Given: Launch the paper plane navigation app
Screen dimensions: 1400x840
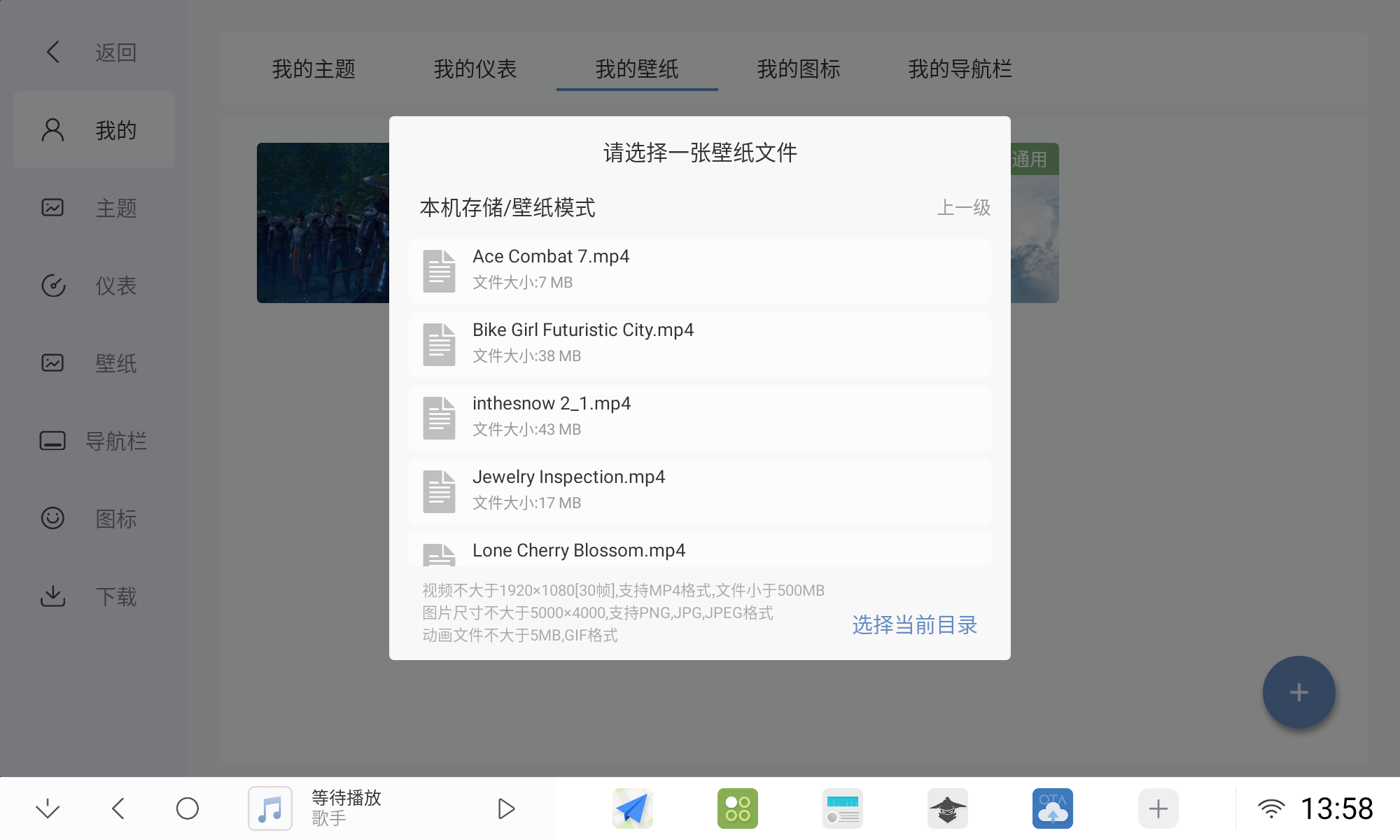Looking at the screenshot, I should pyautogui.click(x=632, y=808).
